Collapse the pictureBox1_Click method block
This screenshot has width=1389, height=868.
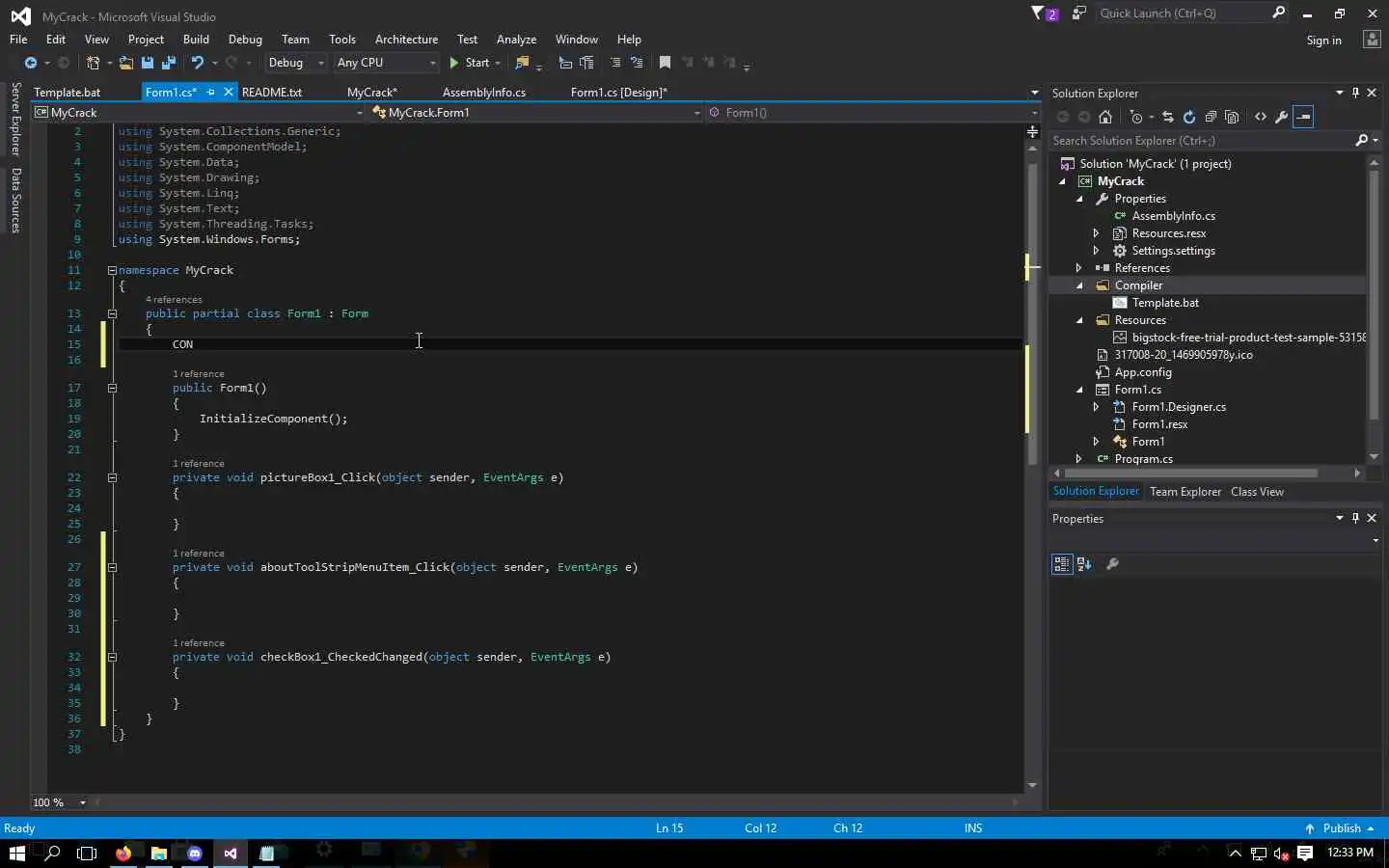(x=112, y=477)
